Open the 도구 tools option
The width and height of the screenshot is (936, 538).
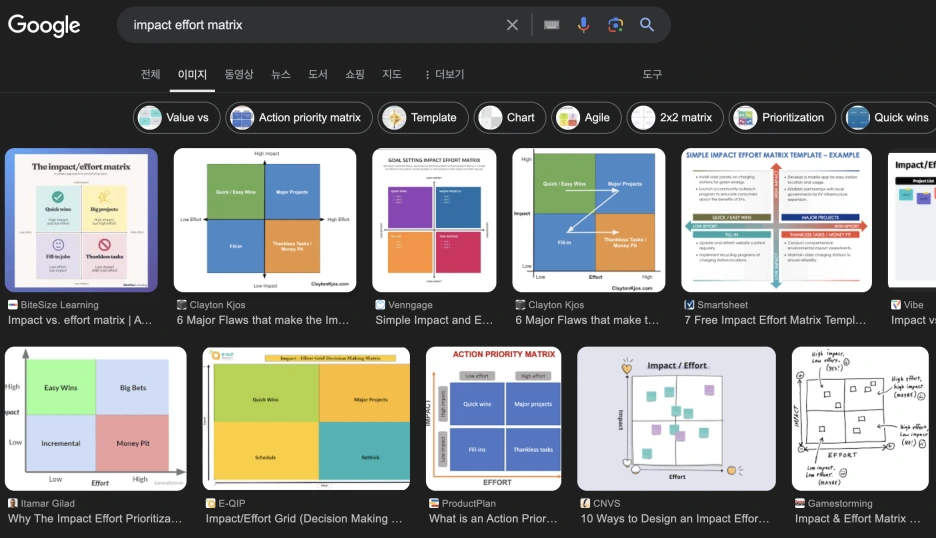point(652,74)
